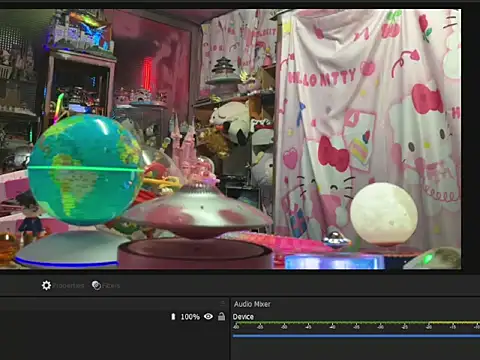Toggle the source visibility eye icon
Image resolution: width=480 pixels, height=360 pixels.
(208, 316)
